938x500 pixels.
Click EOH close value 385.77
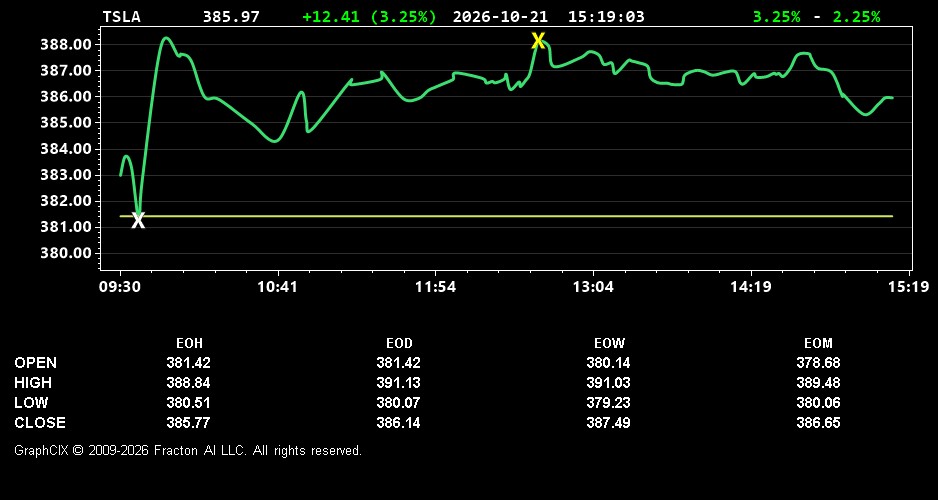[x=188, y=423]
